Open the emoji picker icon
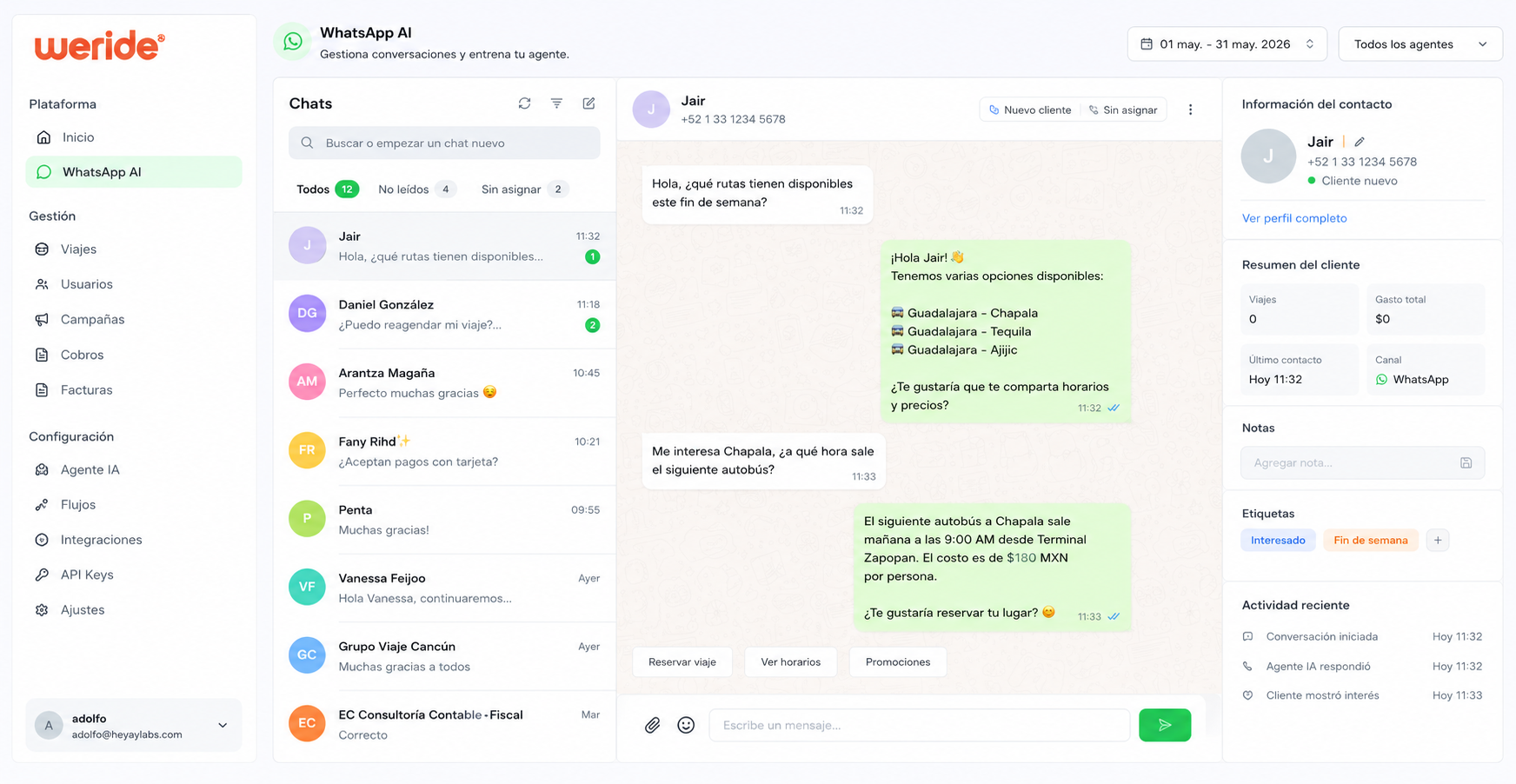This screenshot has height=784, width=1516. tap(686, 725)
